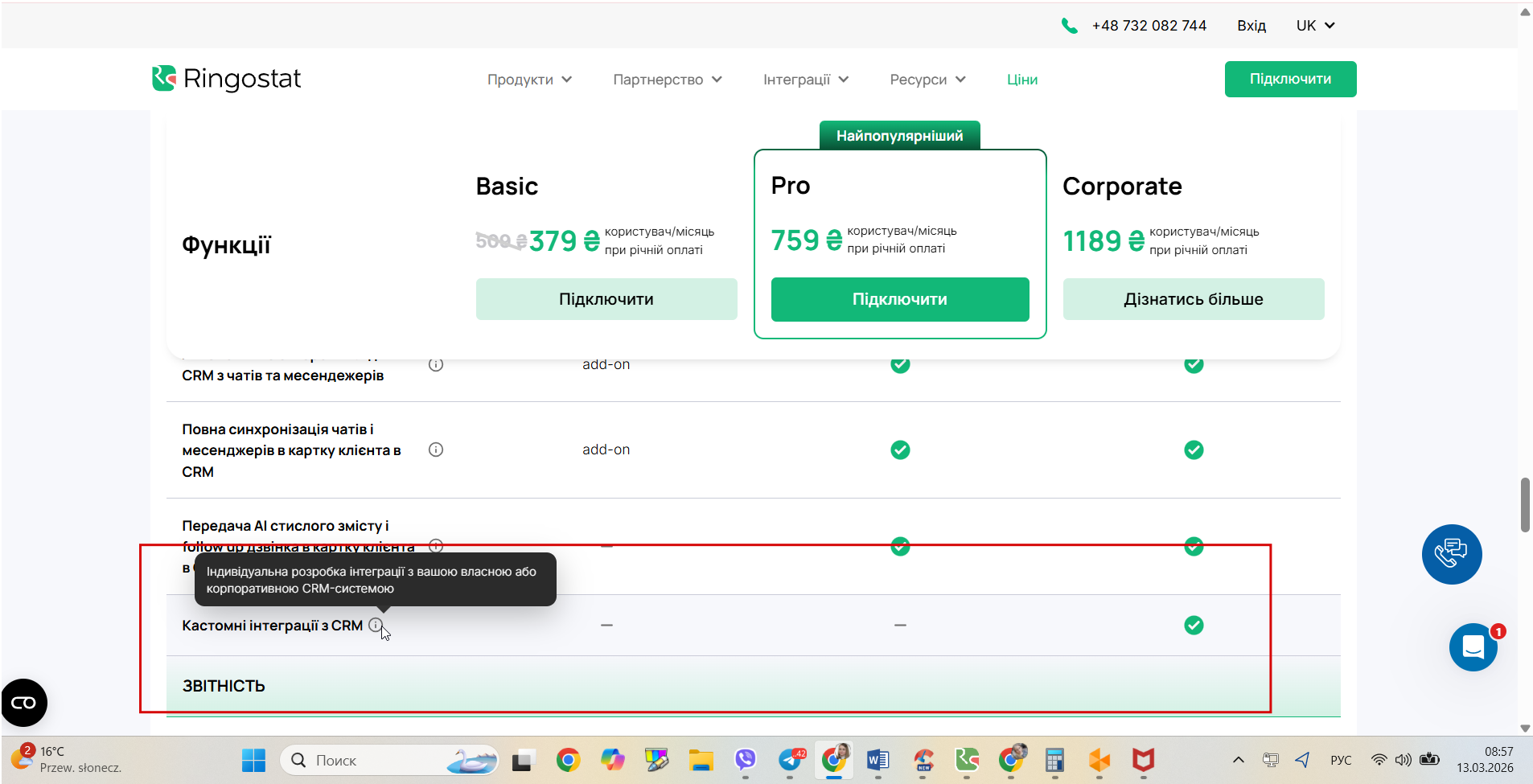The width and height of the screenshot is (1533, 784).
Task: Click add-on in Повна синхронізація чатів row
Action: click(606, 449)
